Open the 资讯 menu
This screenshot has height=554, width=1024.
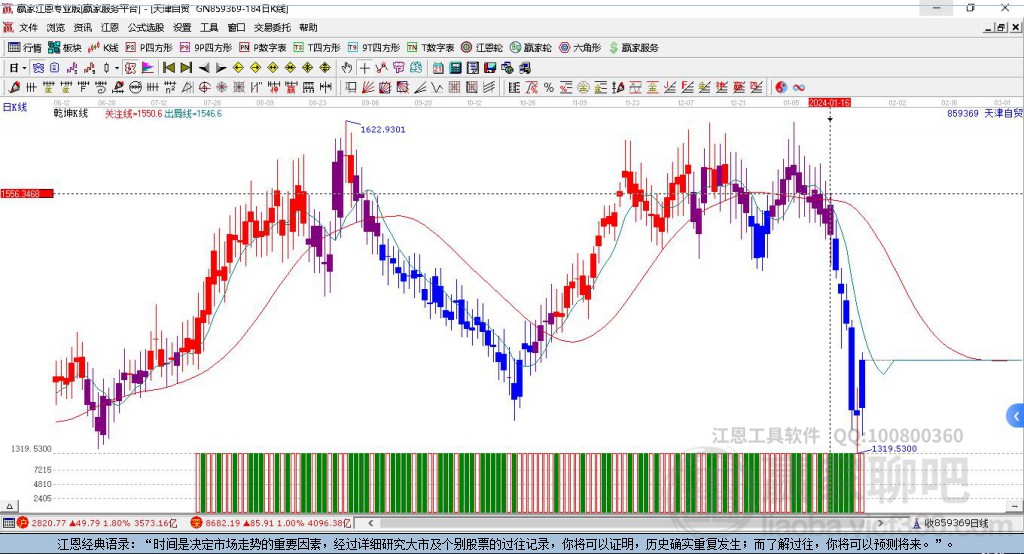(x=82, y=27)
